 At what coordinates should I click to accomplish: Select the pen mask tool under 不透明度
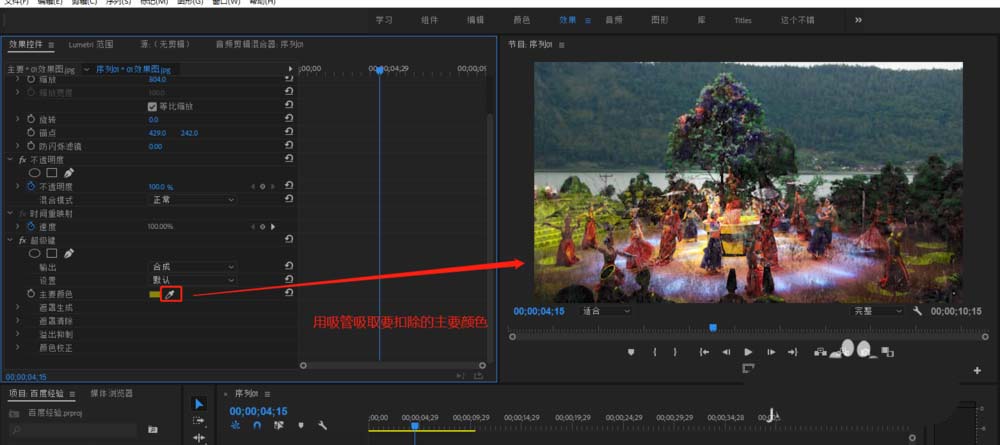pos(68,173)
